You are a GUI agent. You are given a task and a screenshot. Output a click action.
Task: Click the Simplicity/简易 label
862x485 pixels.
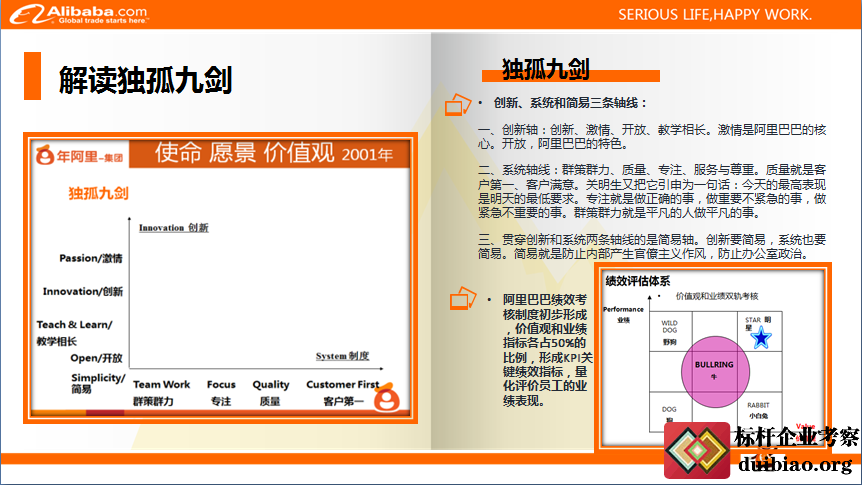coord(98,383)
